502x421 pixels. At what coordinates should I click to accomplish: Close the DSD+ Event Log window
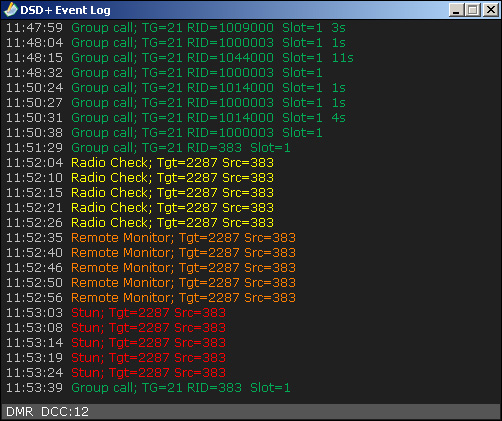click(490, 10)
